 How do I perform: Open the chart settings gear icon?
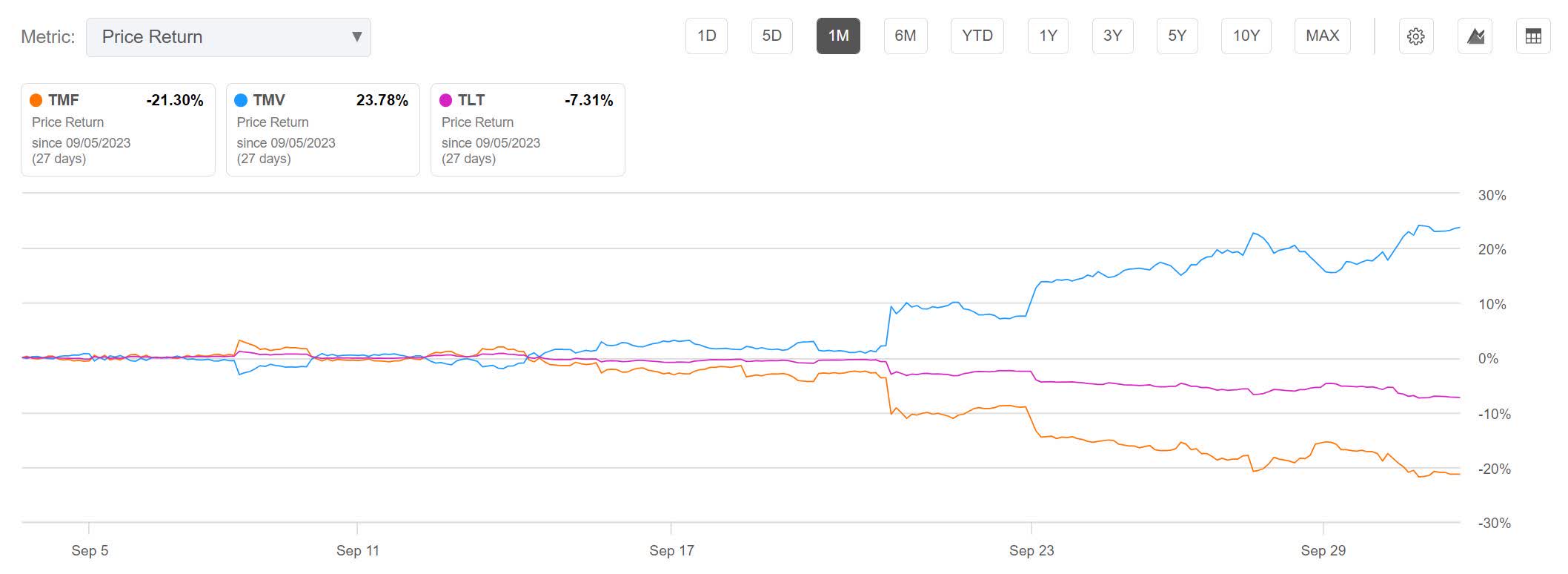[1416, 36]
